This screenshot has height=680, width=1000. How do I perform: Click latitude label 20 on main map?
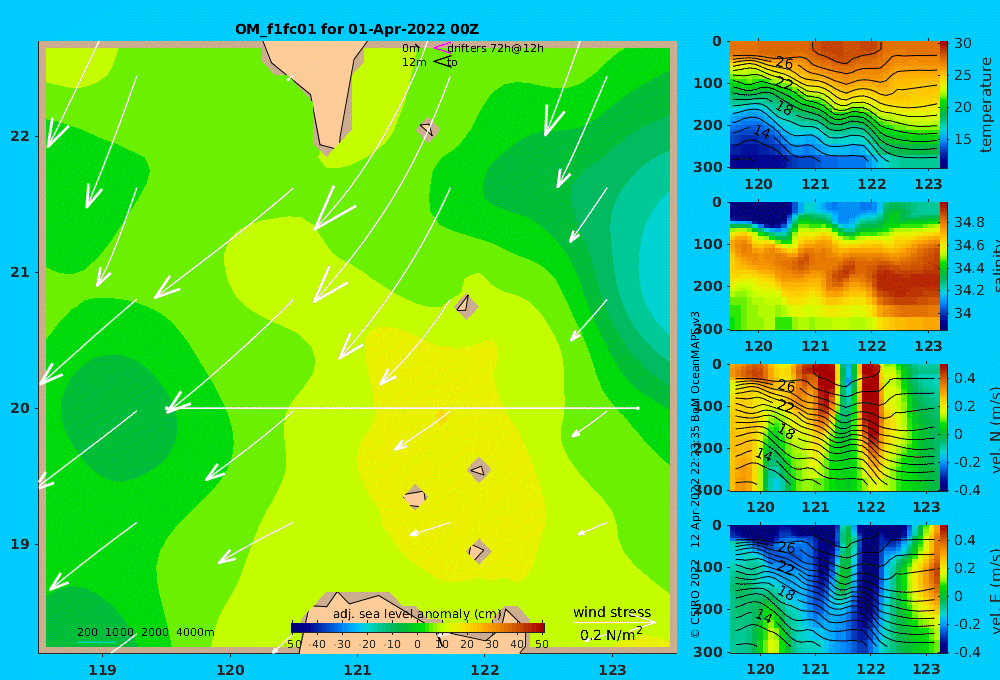pos(20,408)
